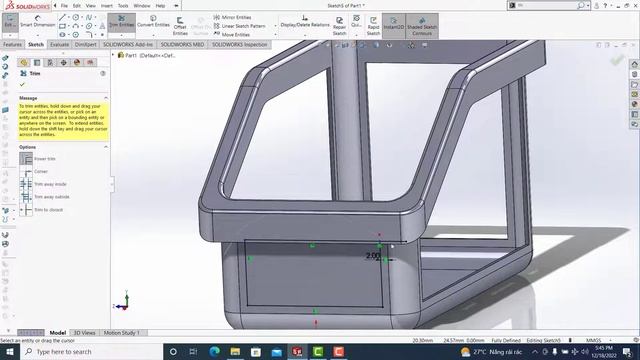640x360 pixels.
Task: Open Trim PropertyManager help
Action: 103,73
